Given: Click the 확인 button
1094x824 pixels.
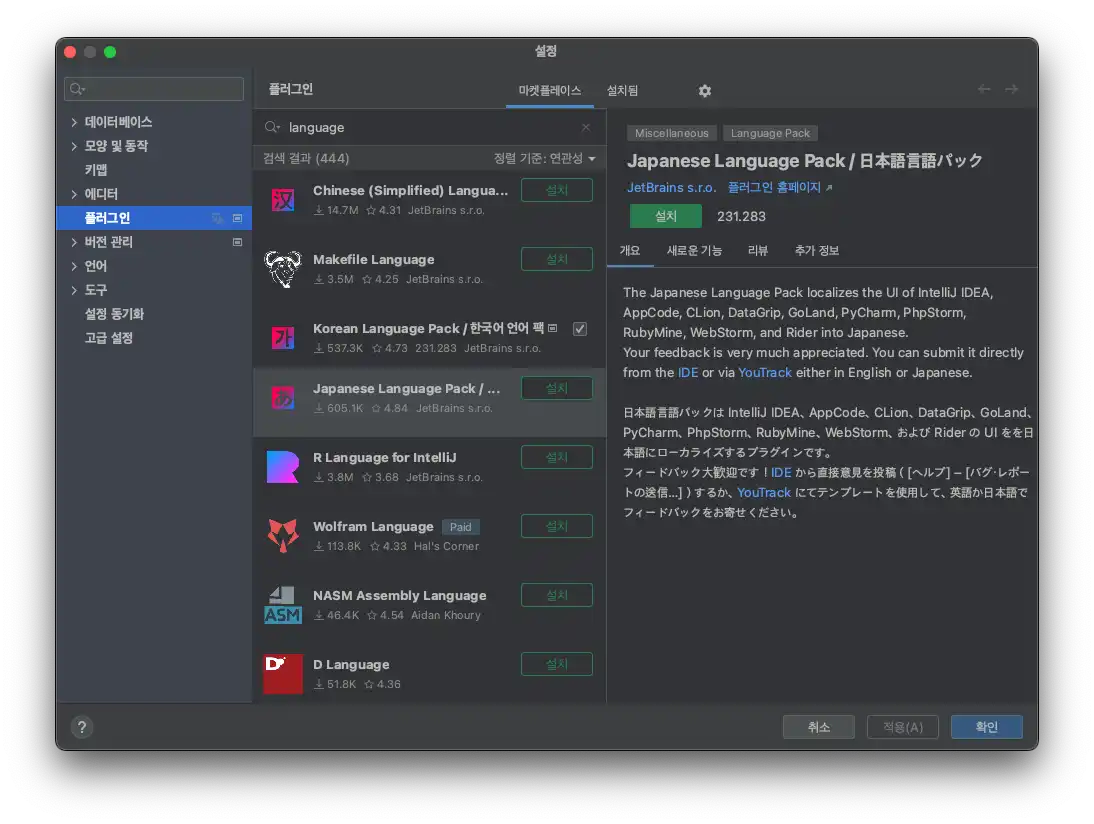Looking at the screenshot, I should [987, 727].
